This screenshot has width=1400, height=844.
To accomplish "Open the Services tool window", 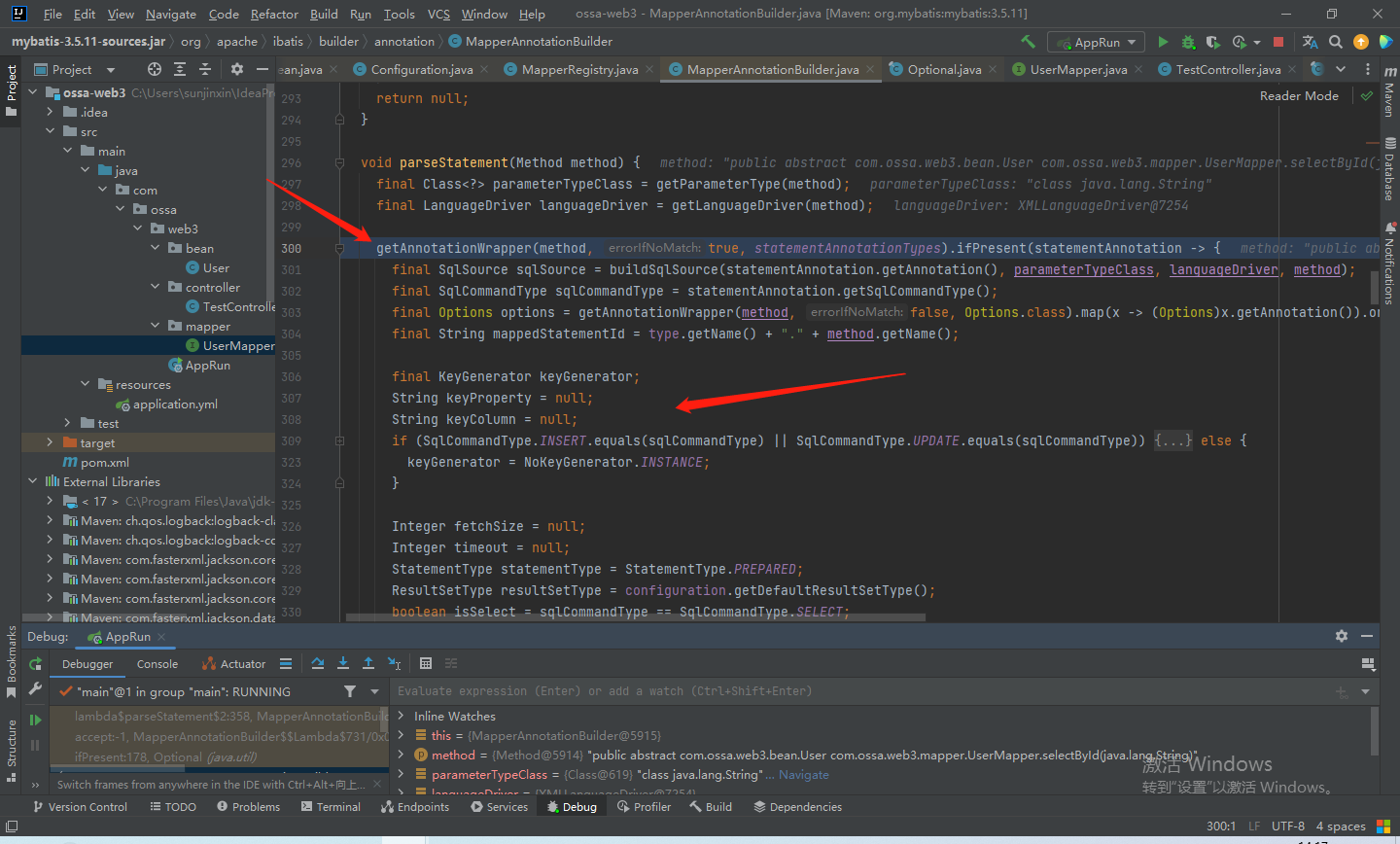I will pos(499,806).
